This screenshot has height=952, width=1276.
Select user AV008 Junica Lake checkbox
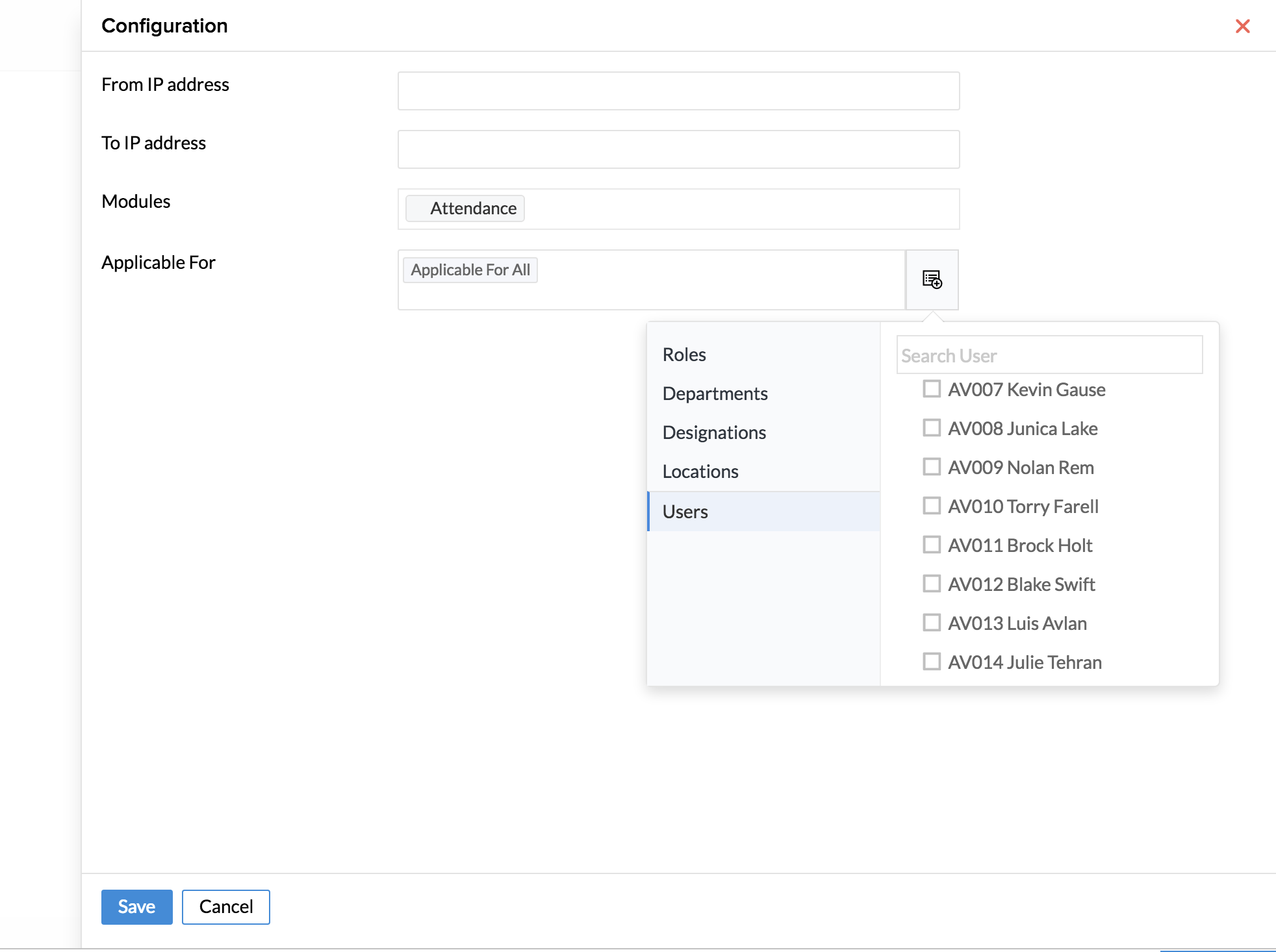932,428
